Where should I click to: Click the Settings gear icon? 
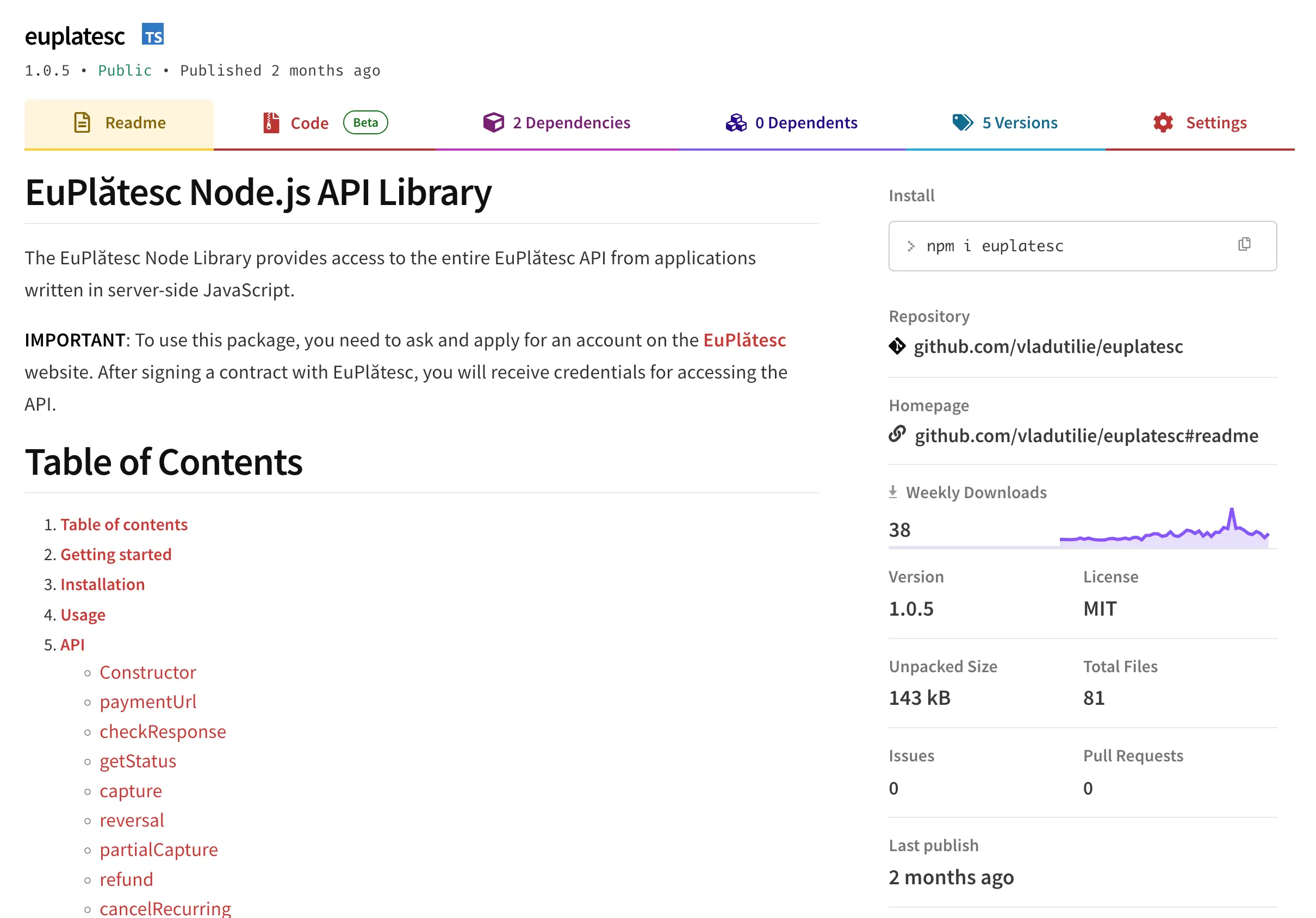pyautogui.click(x=1163, y=122)
